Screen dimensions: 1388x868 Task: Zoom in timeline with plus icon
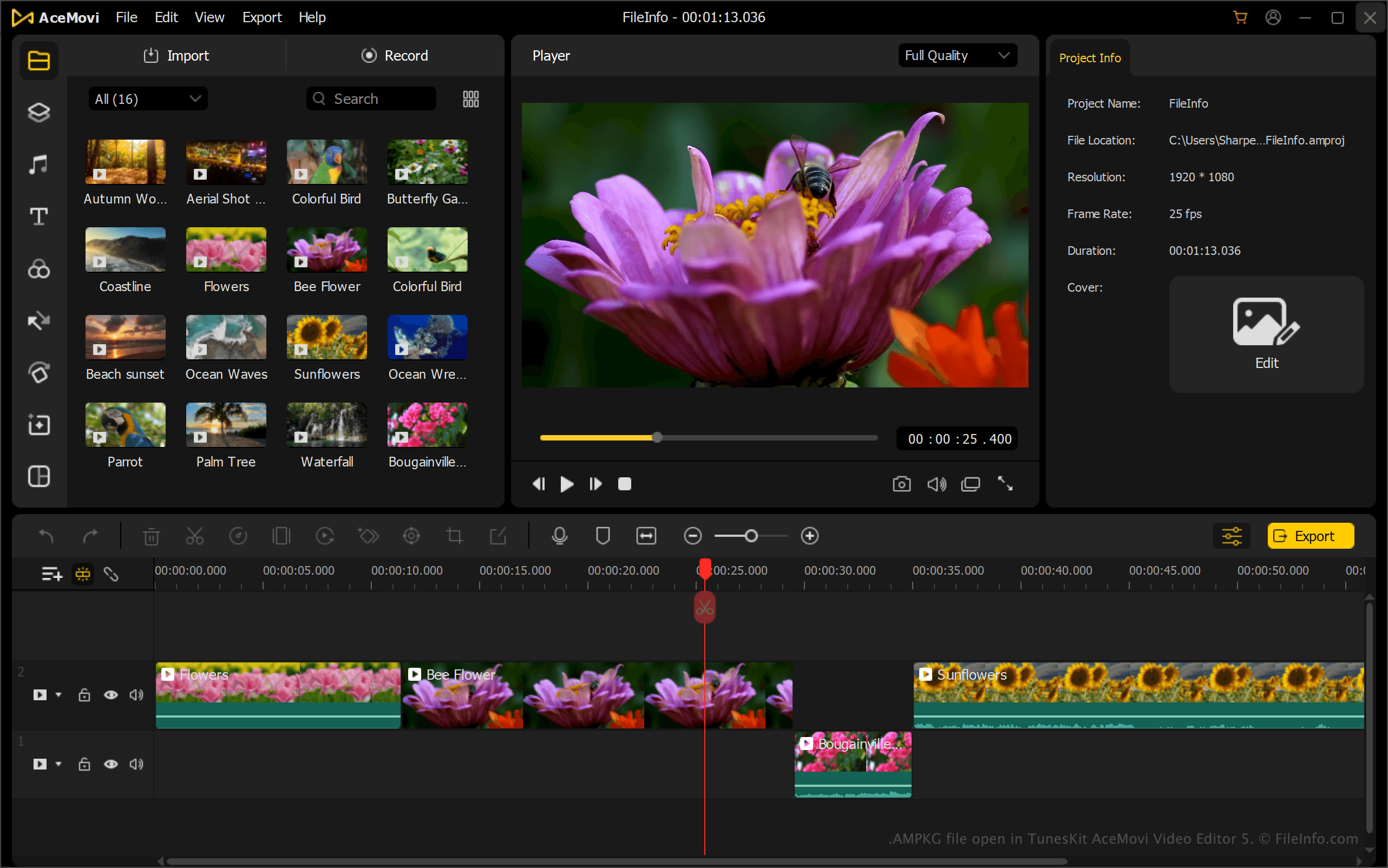pyautogui.click(x=810, y=536)
